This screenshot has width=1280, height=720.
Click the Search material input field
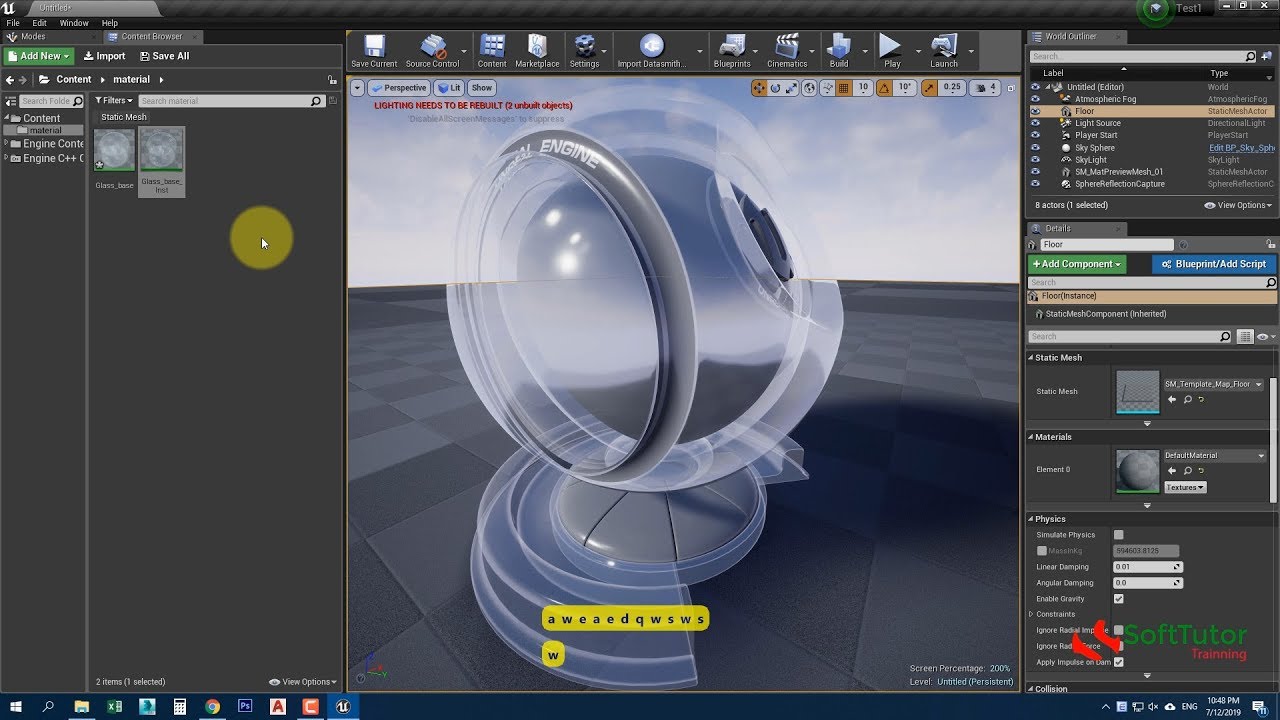click(x=230, y=101)
